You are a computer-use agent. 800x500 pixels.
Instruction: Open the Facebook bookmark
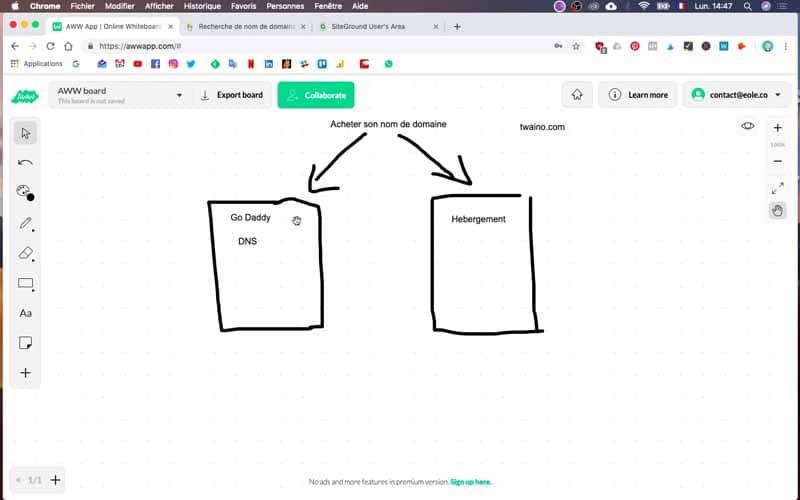[156, 64]
